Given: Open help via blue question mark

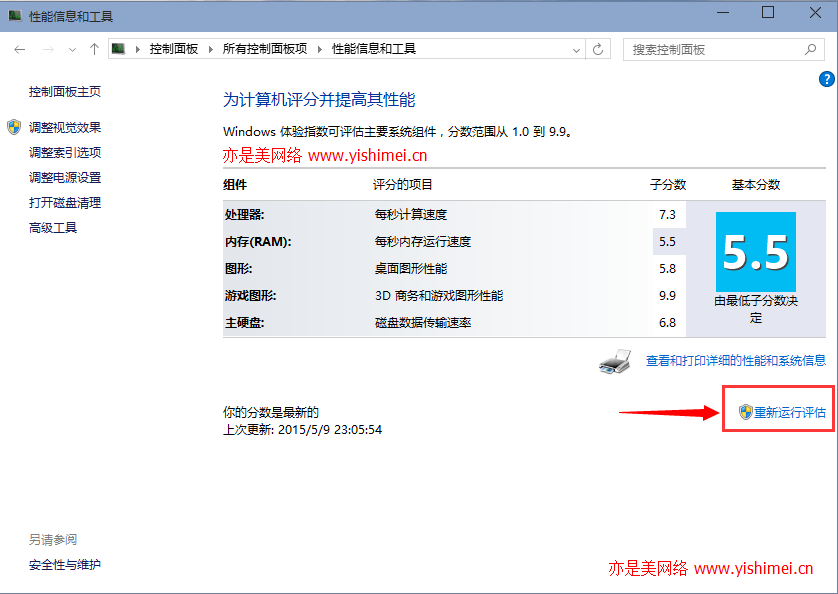Looking at the screenshot, I should pyautogui.click(x=827, y=79).
